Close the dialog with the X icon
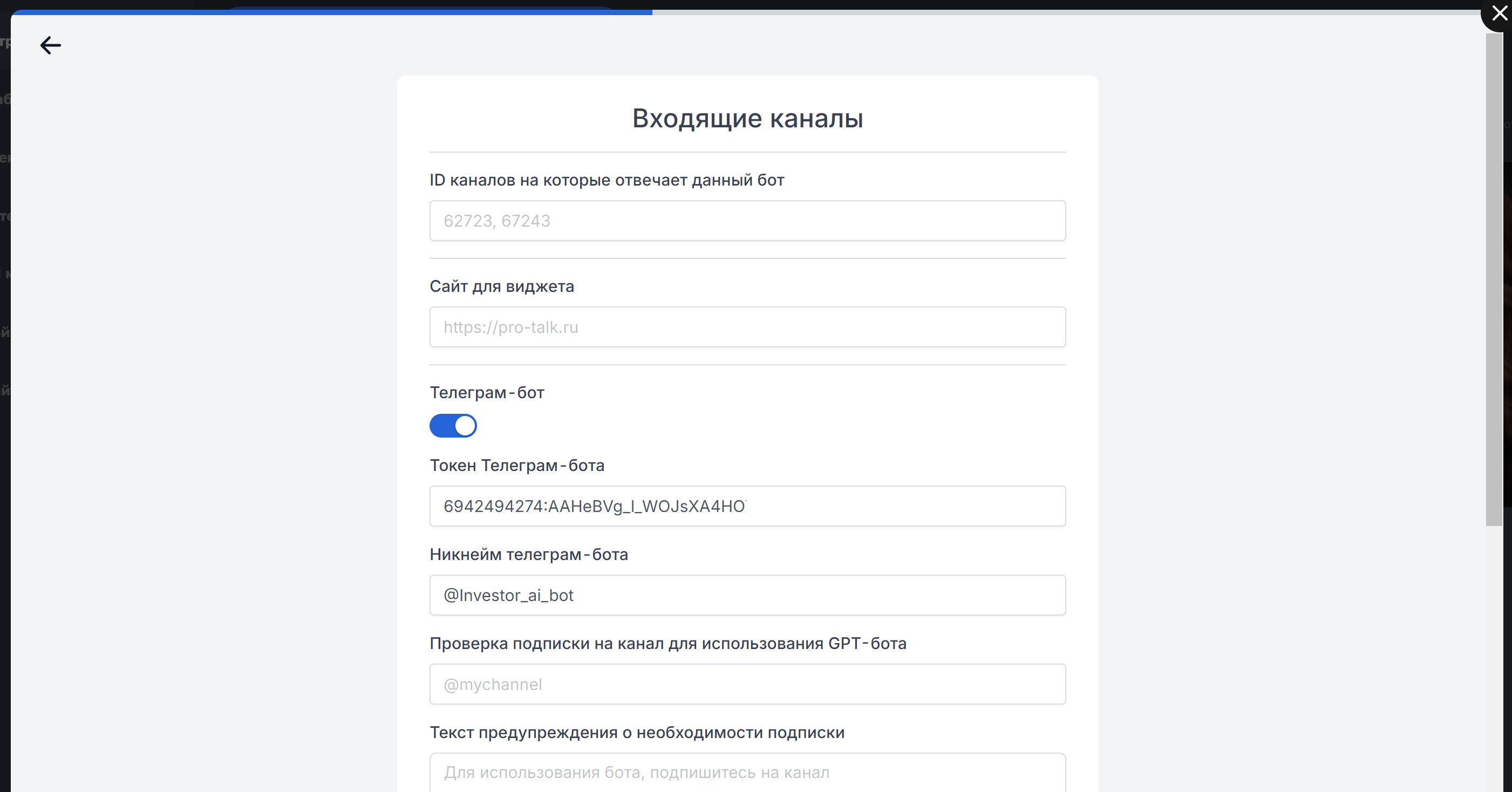 pos(1499,13)
